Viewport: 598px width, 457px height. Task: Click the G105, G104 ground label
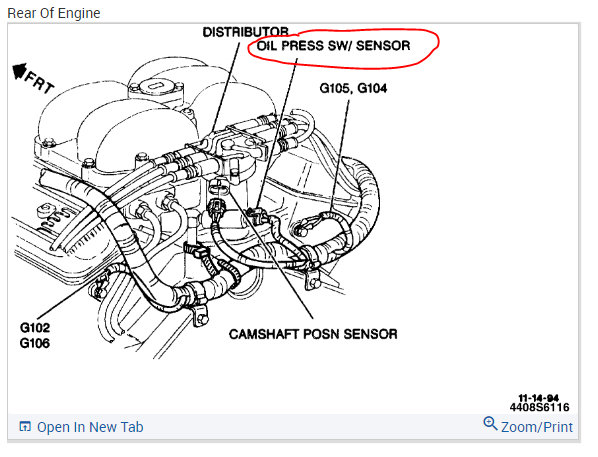coord(353,89)
